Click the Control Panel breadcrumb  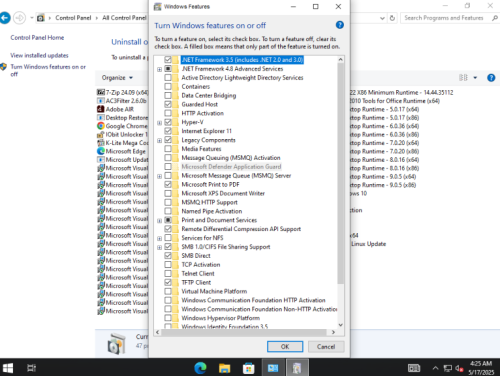[73, 18]
